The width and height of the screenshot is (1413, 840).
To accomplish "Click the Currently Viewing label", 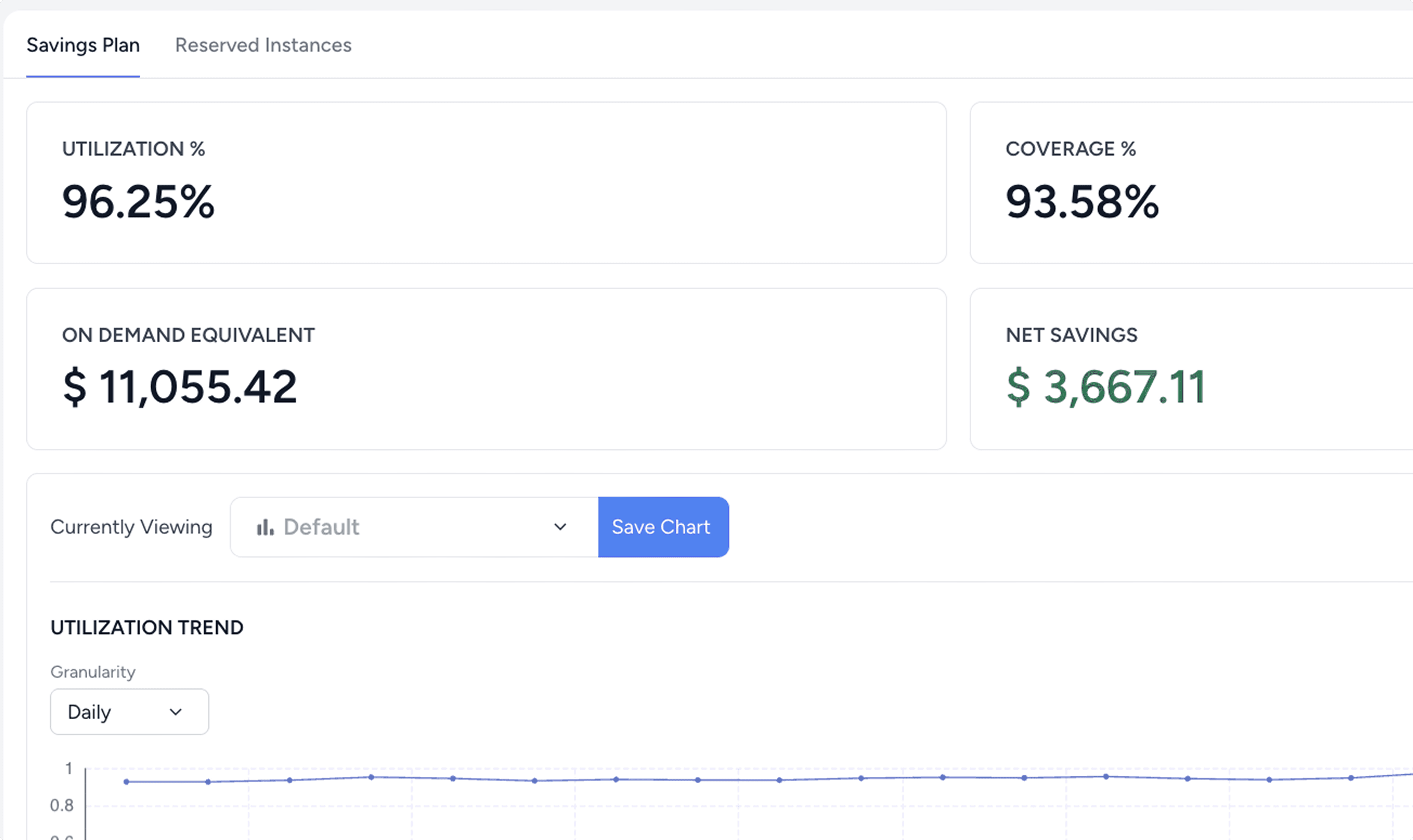I will (131, 527).
